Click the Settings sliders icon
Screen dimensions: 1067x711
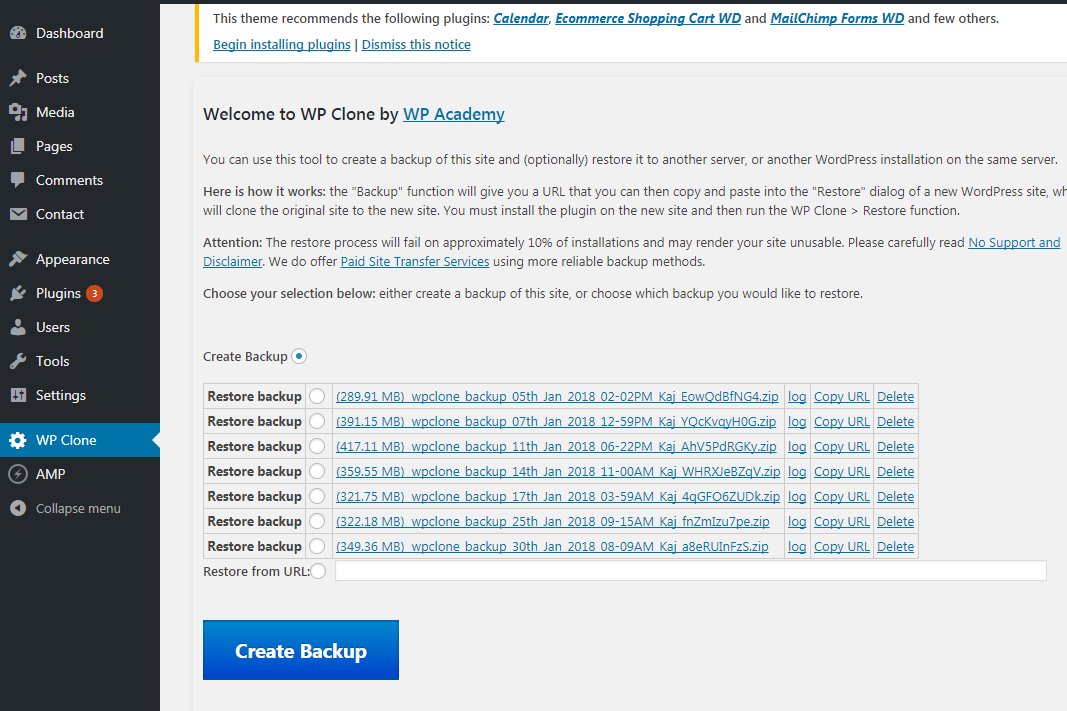18,395
